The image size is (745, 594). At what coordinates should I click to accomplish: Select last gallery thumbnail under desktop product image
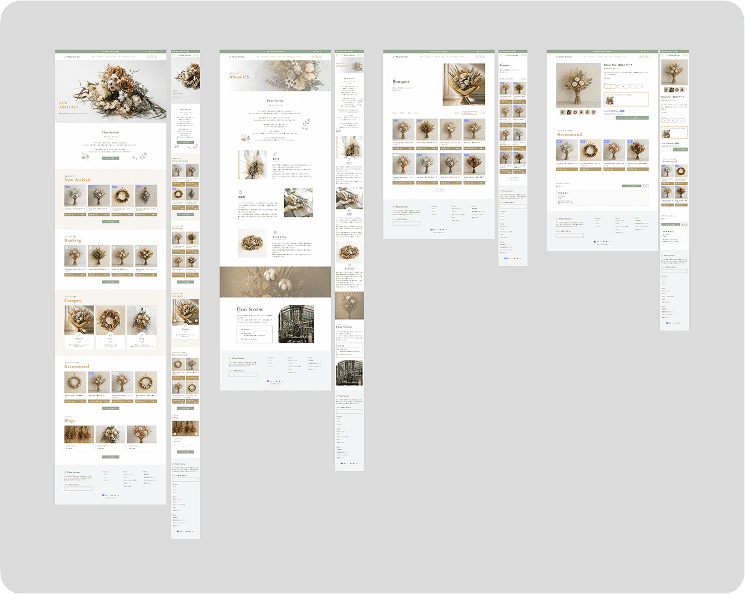[x=593, y=112]
